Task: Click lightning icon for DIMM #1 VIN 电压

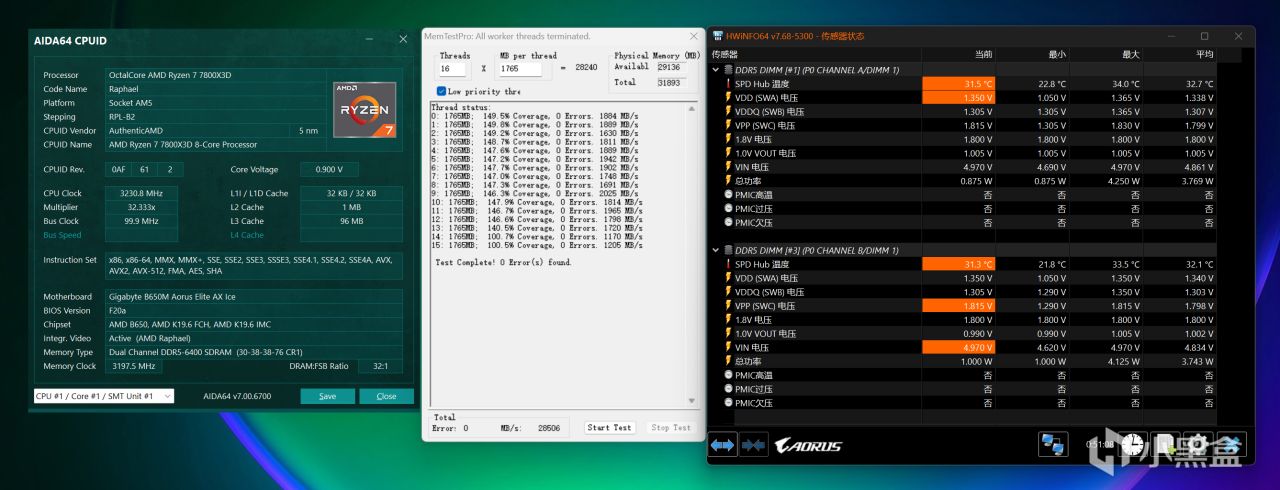Action: [x=727, y=167]
